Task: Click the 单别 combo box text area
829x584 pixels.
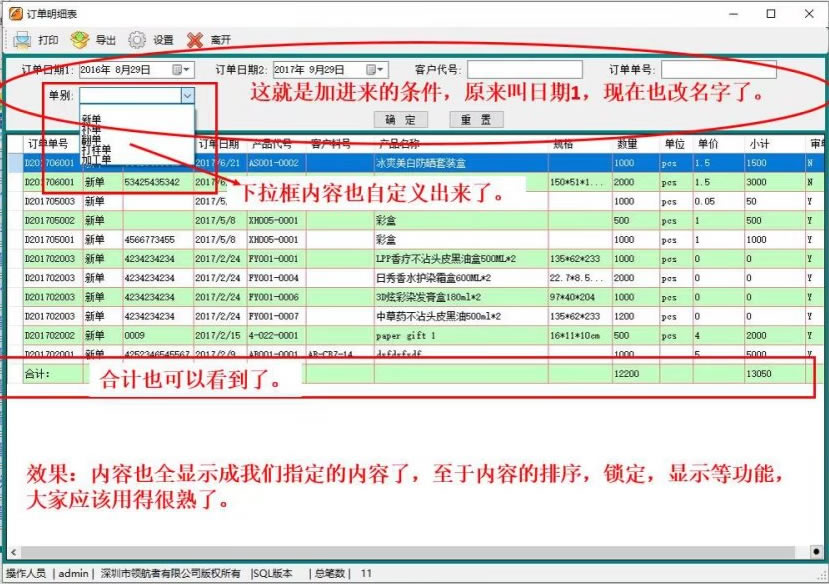Action: [x=131, y=95]
